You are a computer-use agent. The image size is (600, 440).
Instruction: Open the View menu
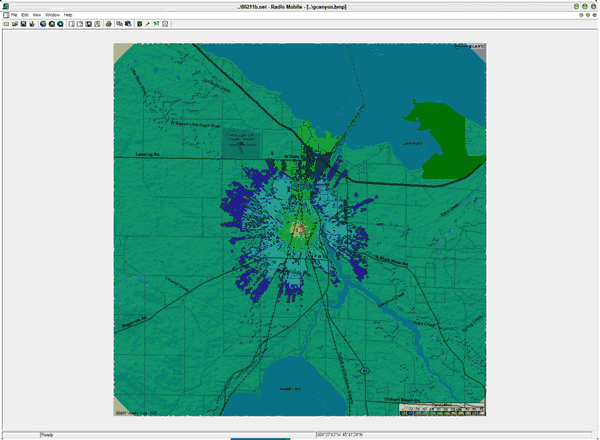coord(36,15)
